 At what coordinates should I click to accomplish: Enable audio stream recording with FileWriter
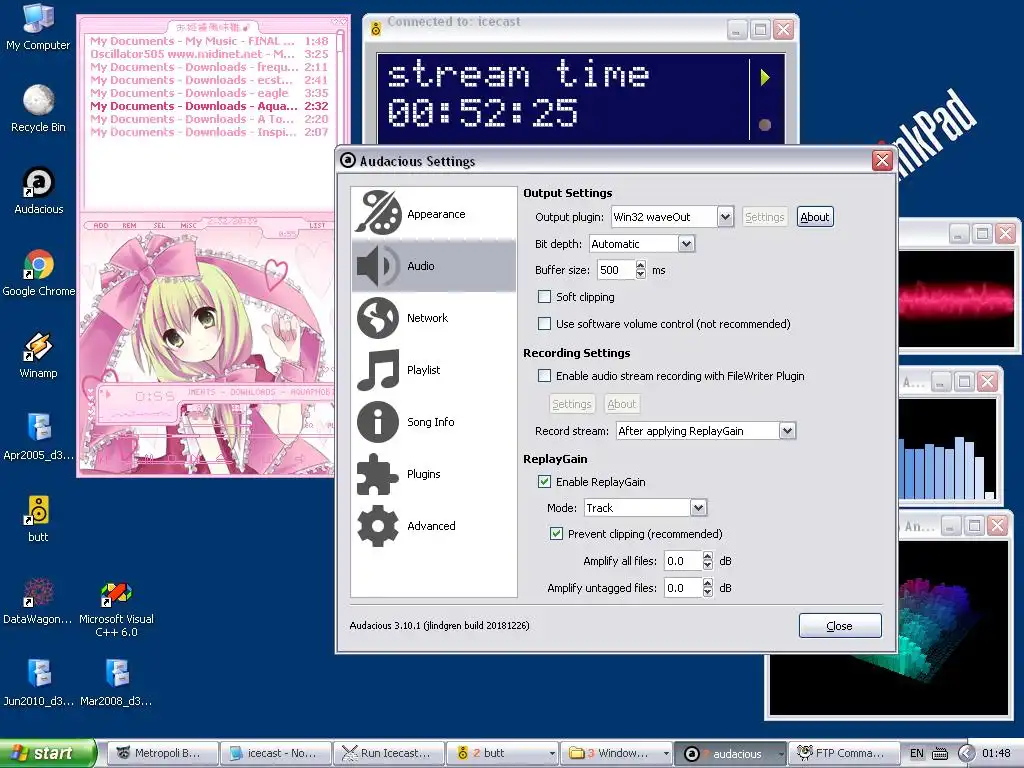pyautogui.click(x=544, y=376)
